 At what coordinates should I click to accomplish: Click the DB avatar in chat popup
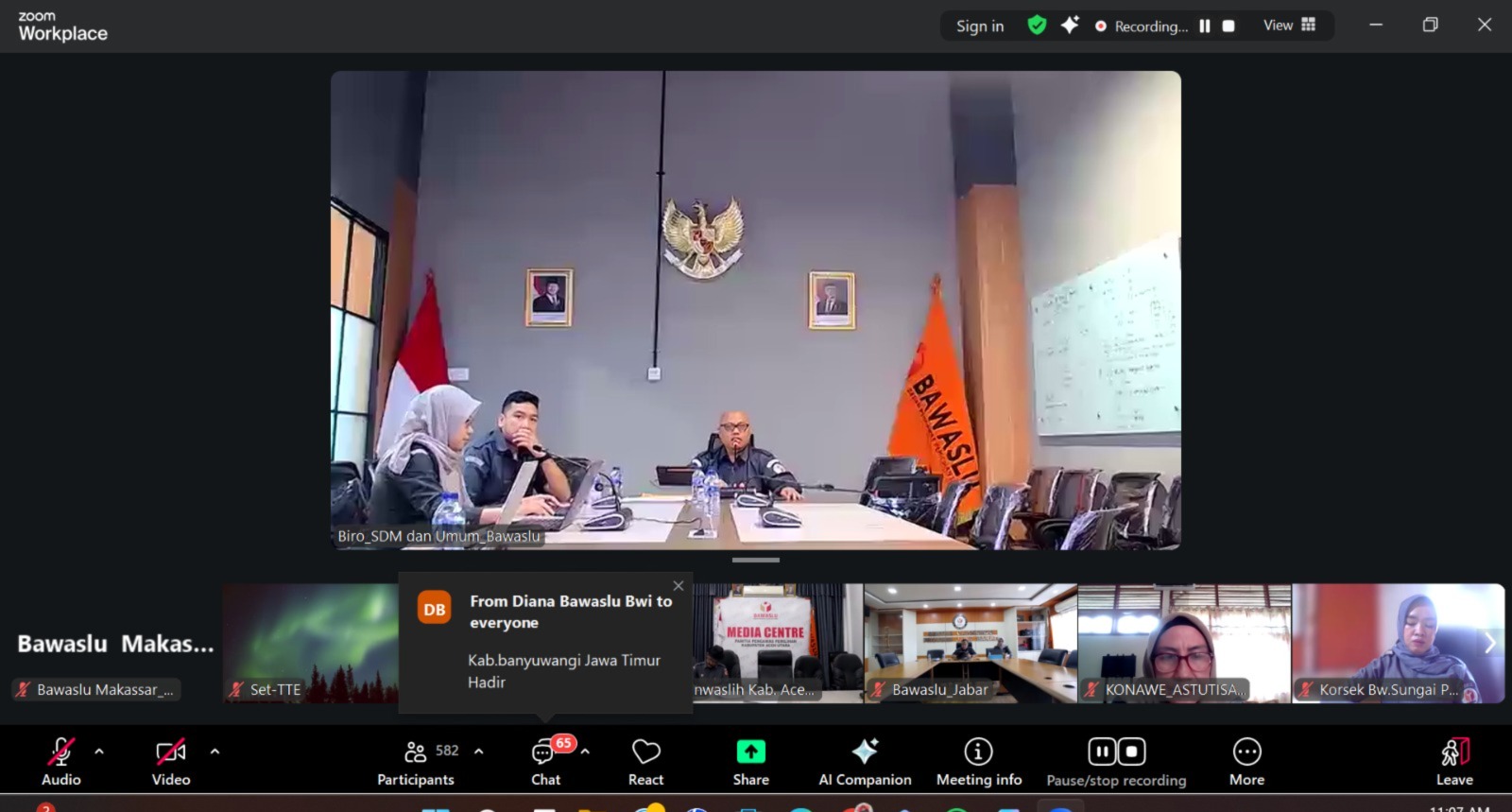tap(435, 610)
